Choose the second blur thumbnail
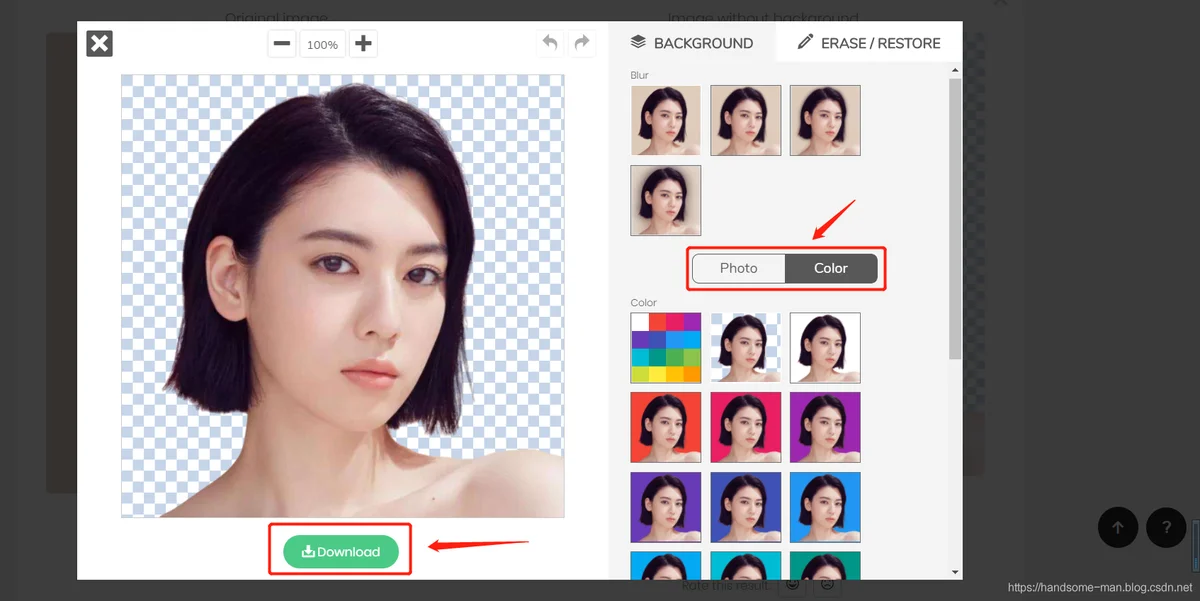The width and height of the screenshot is (1200, 601). [x=746, y=120]
